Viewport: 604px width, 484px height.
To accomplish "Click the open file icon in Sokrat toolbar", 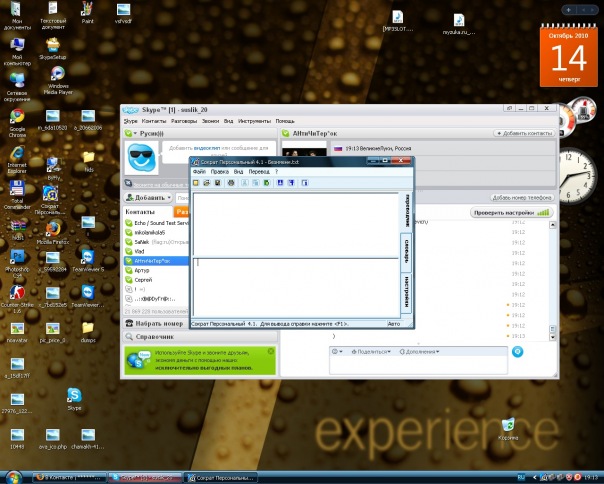I will (205, 183).
